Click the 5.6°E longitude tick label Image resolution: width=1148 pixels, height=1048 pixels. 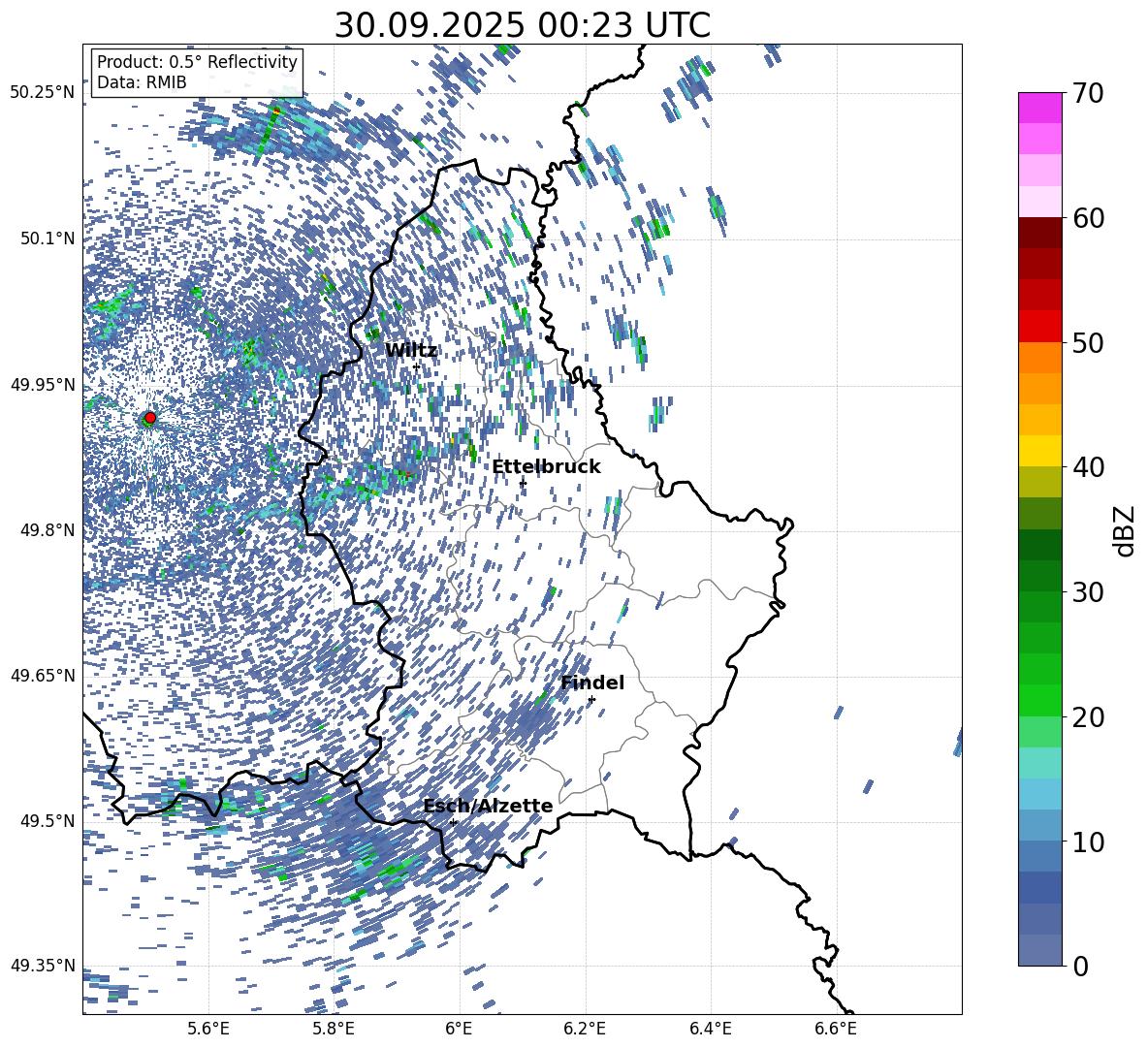point(208,1030)
